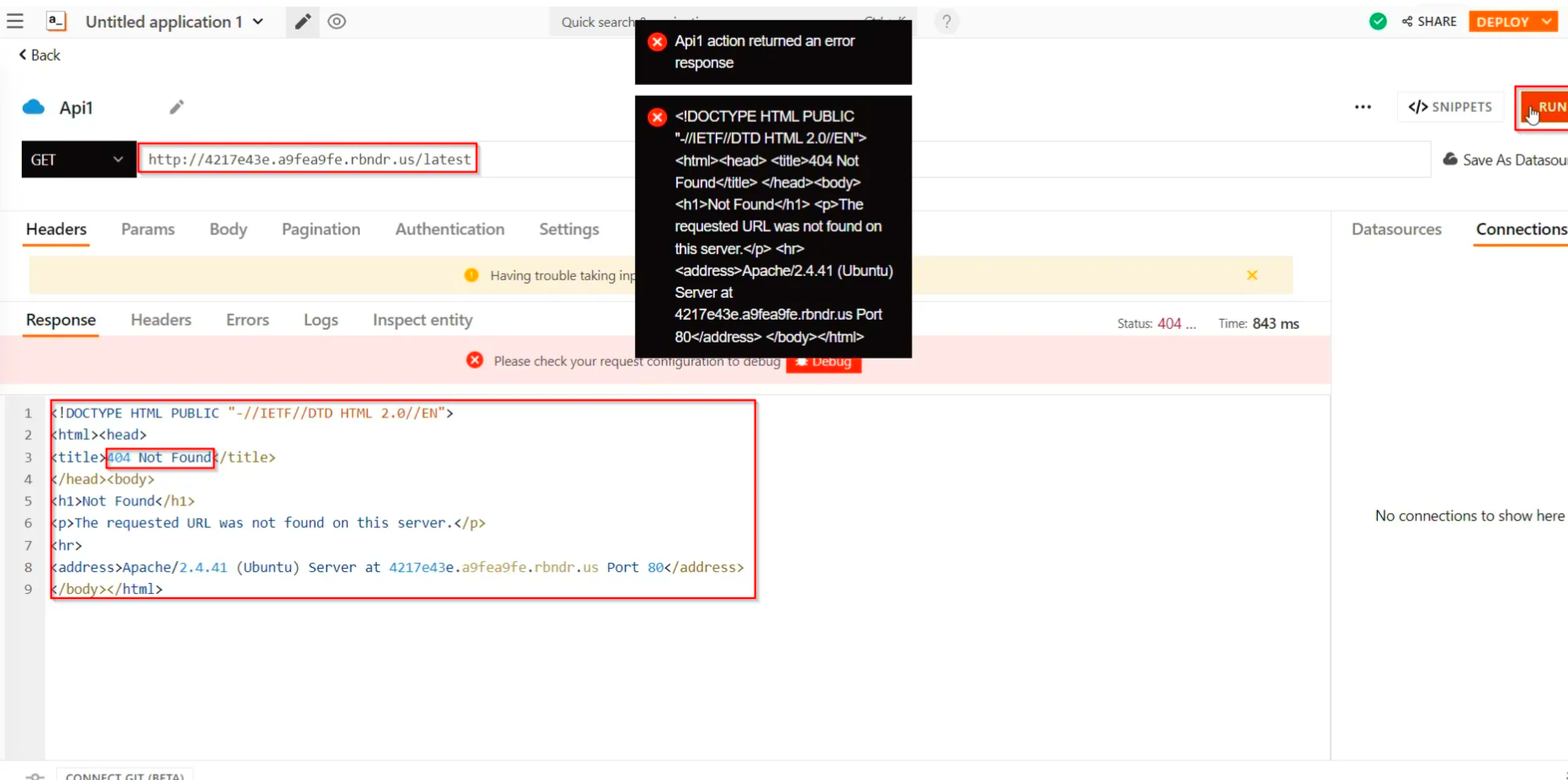Dismiss the yellow trouble banner
The image size is (1568, 780).
point(1252,275)
